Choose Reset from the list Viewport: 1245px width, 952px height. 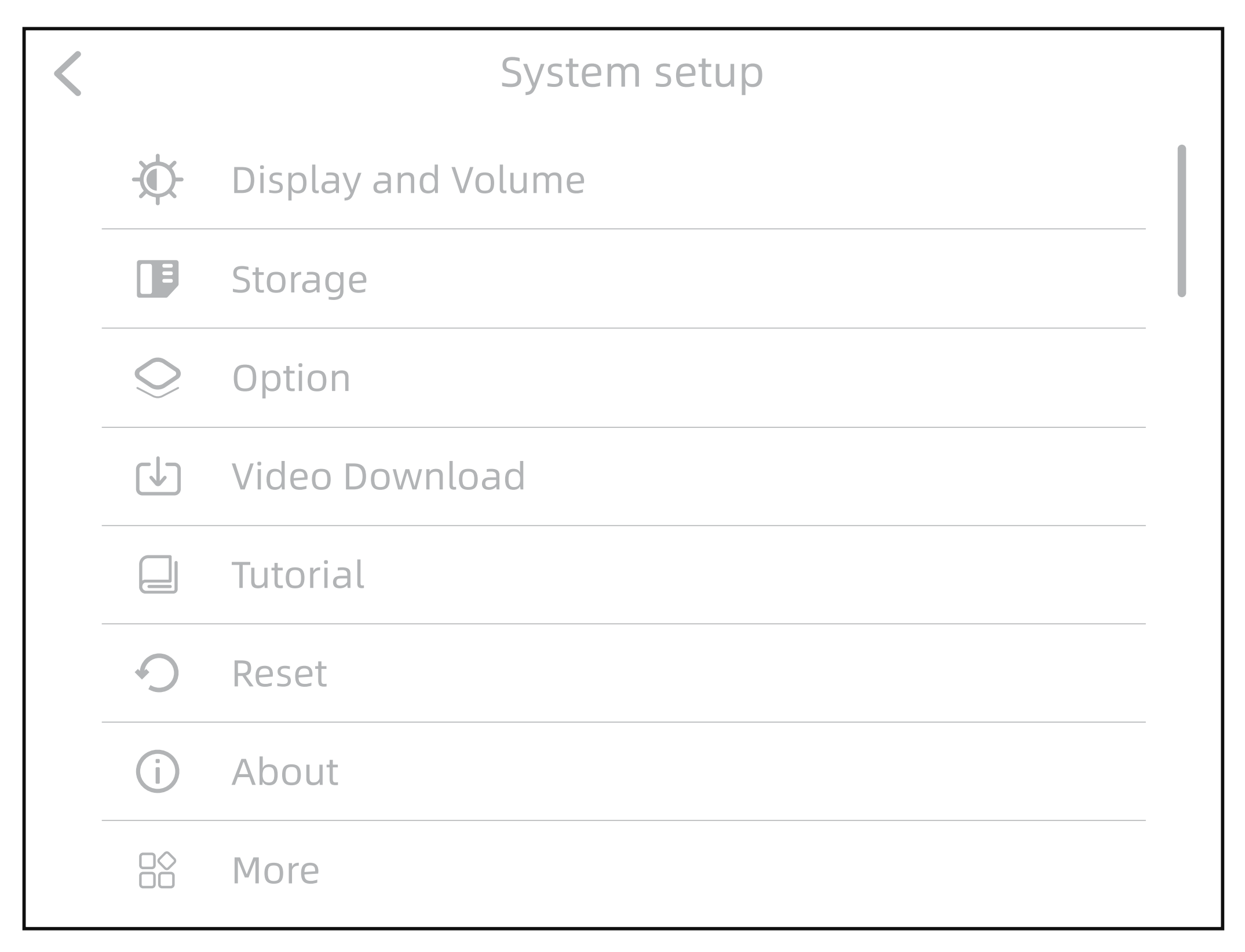(279, 673)
